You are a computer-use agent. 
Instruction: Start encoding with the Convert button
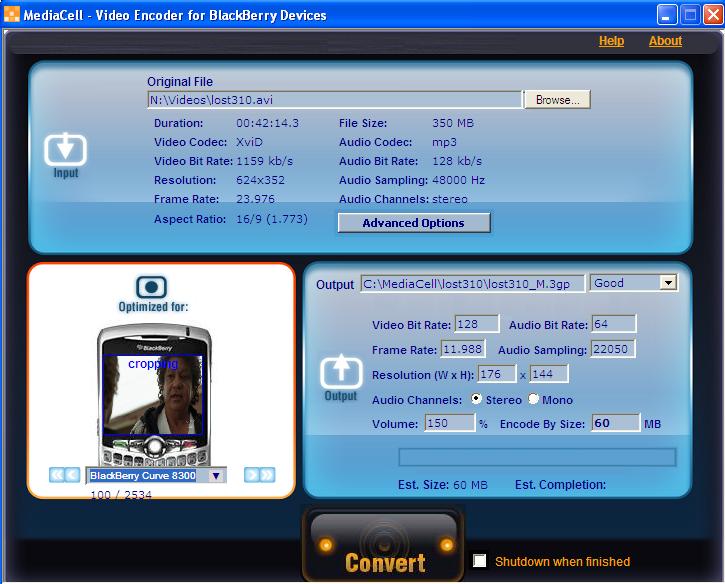click(x=384, y=546)
